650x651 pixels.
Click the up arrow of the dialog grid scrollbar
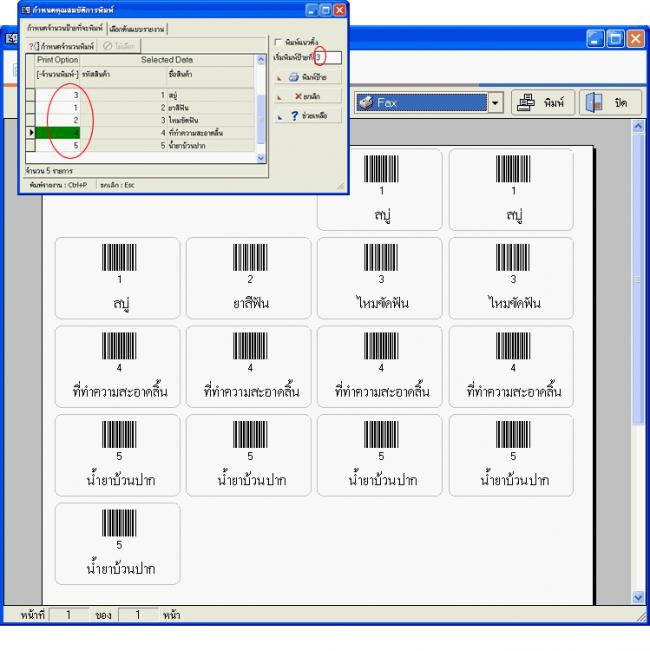click(261, 59)
